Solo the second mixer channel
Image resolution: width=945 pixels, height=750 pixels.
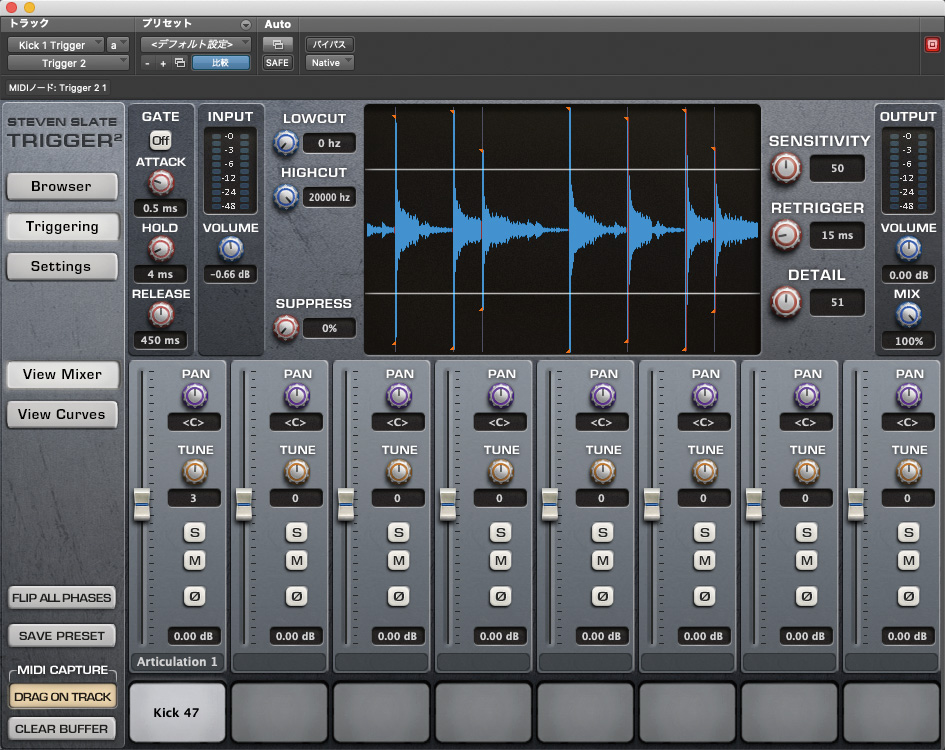click(x=297, y=532)
